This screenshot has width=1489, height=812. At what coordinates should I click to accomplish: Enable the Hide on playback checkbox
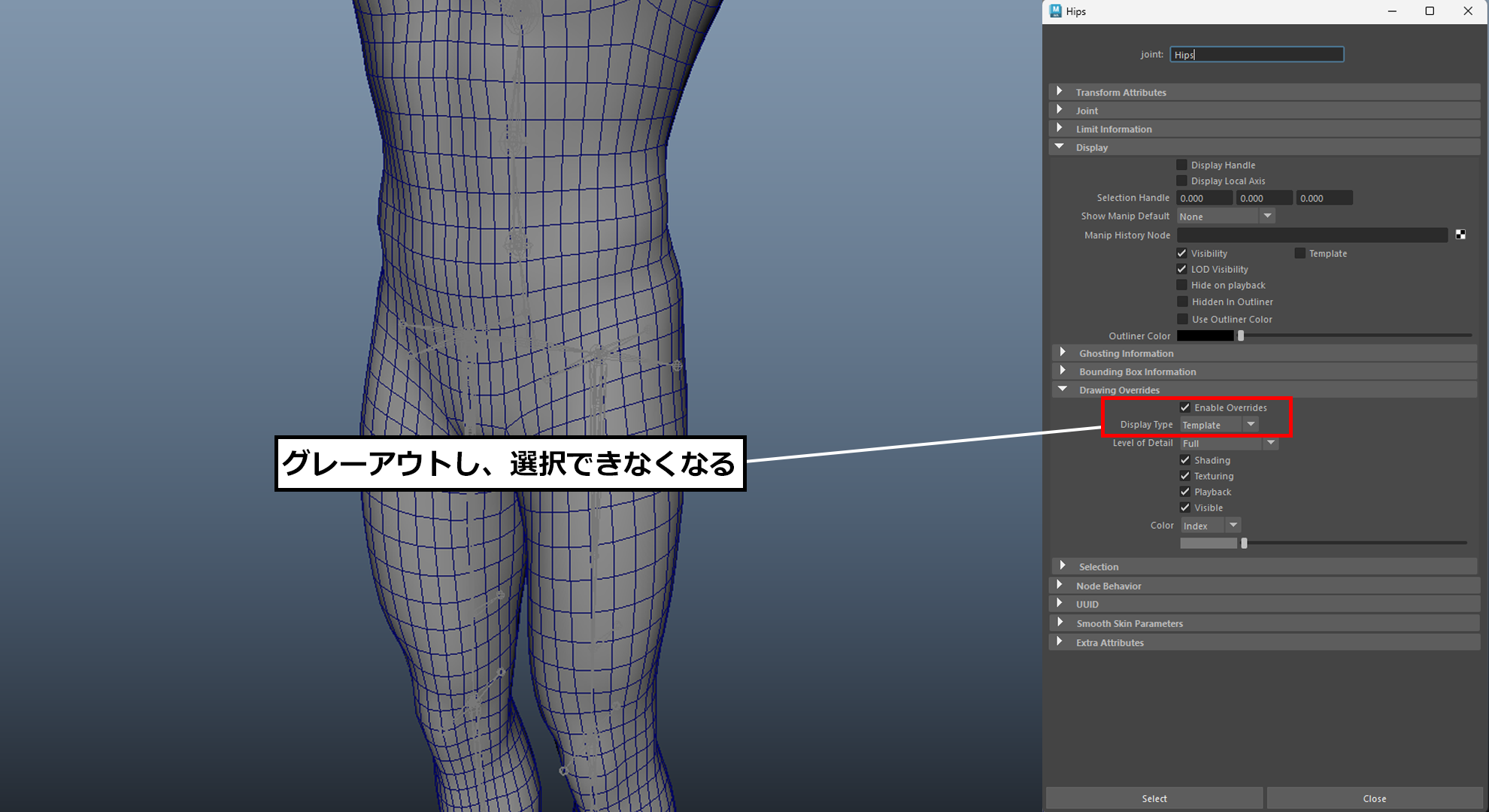(1182, 285)
